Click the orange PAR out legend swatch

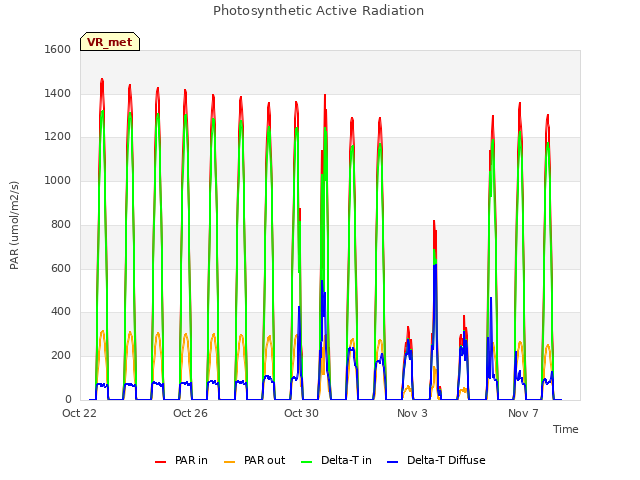230,462
